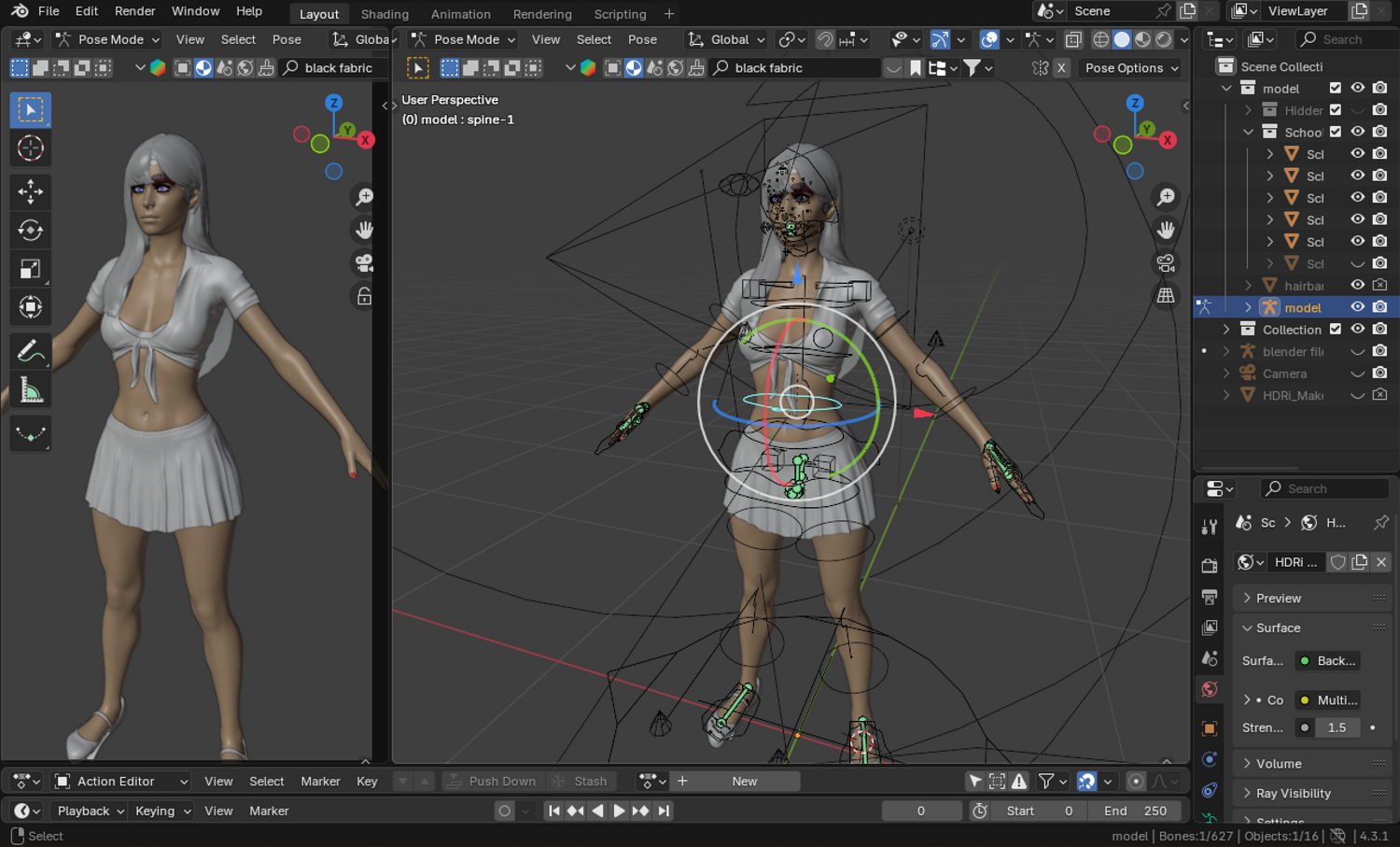Select the Cursor tool in left toolbar
This screenshot has height=847, width=1400.
tap(30, 148)
